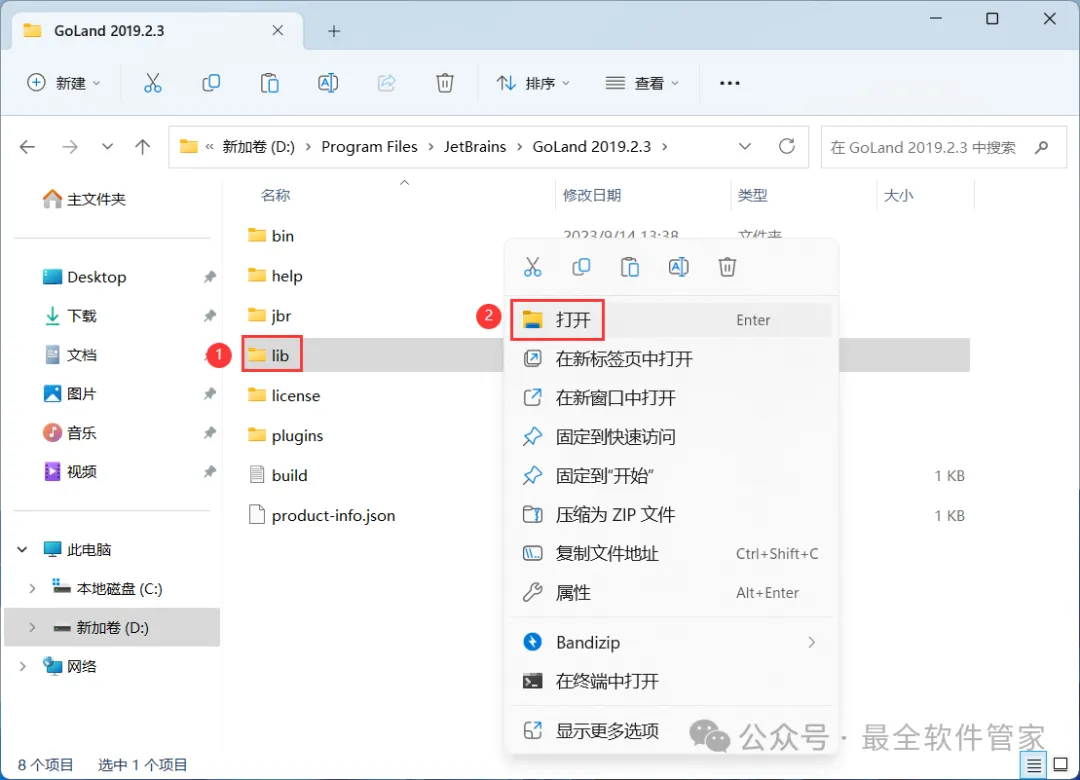Viewport: 1080px width, 780px height.
Task: Click JetBrains in the breadcrumb path
Action: point(475,147)
